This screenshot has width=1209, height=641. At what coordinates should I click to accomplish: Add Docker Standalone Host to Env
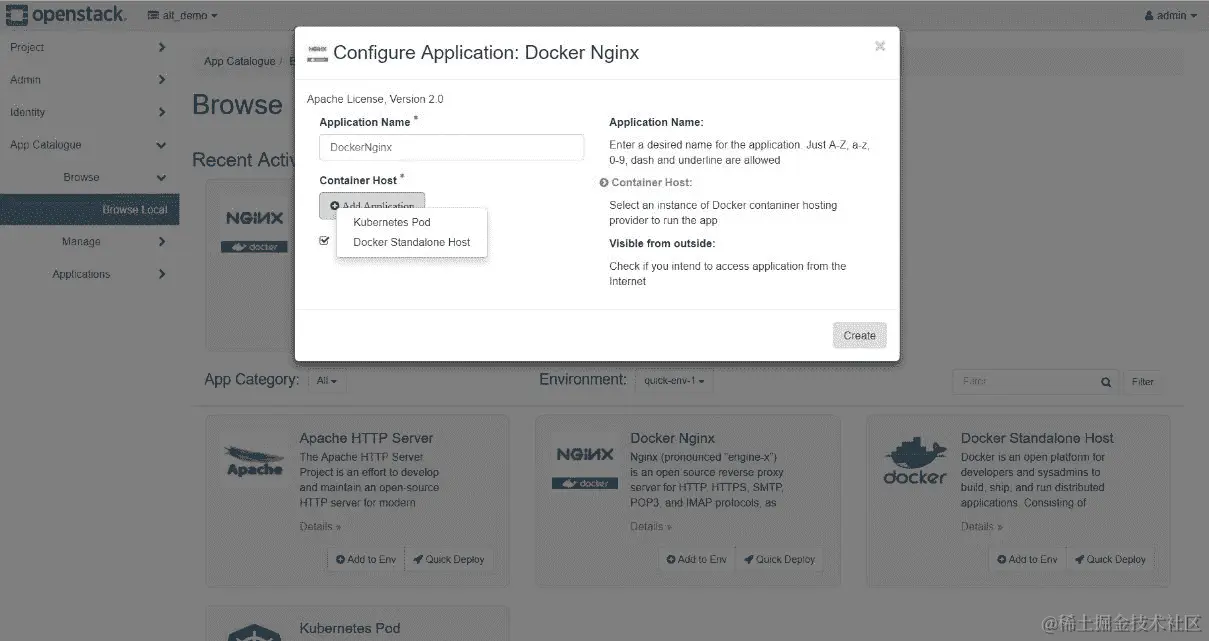(1028, 559)
